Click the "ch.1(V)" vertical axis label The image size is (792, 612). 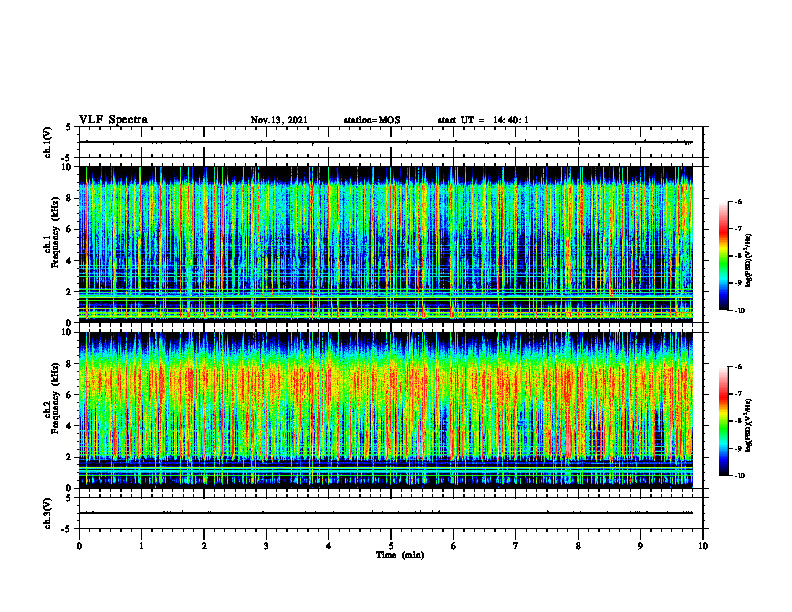tap(48, 142)
